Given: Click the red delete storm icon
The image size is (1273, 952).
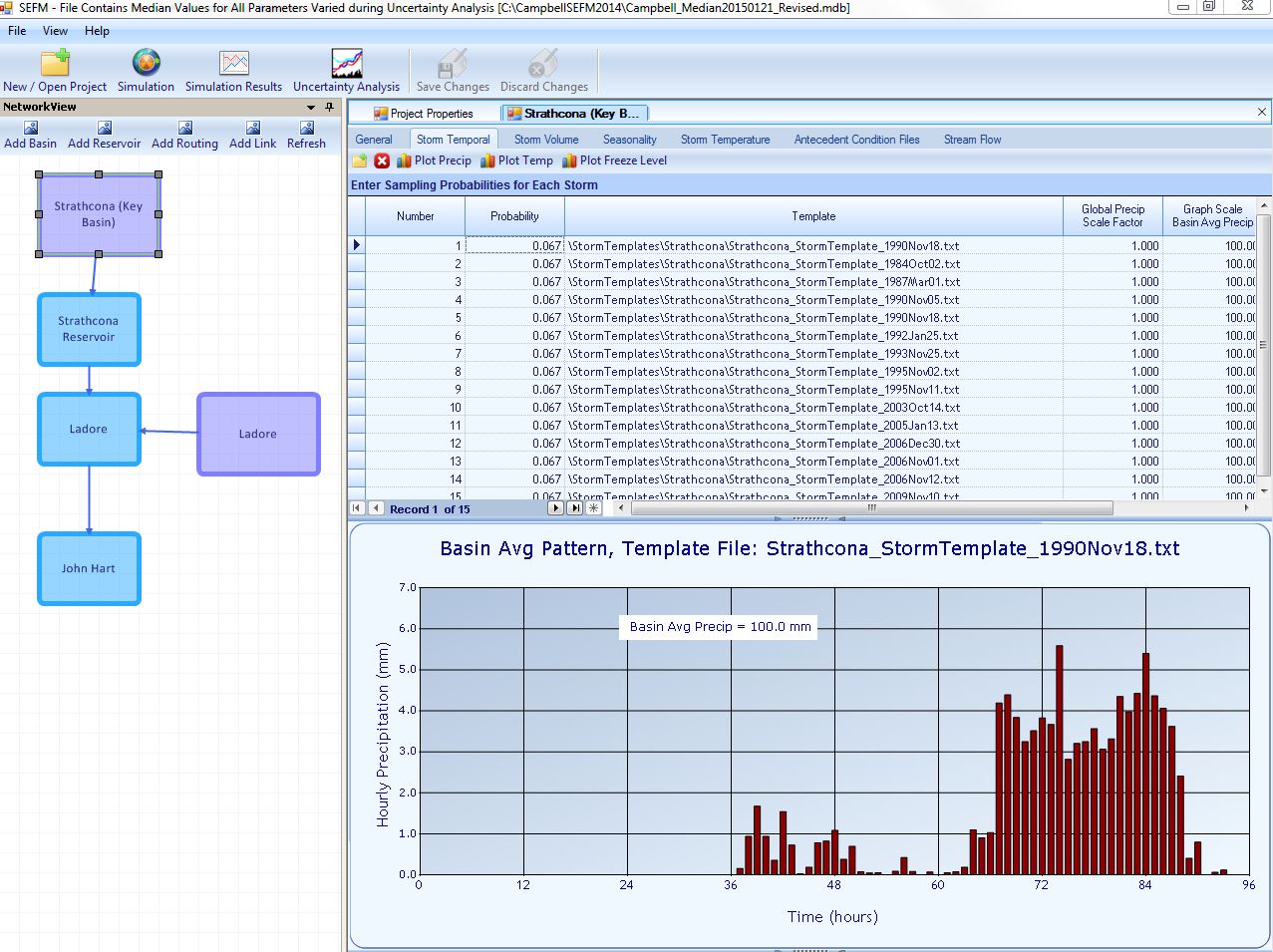Looking at the screenshot, I should tap(382, 160).
